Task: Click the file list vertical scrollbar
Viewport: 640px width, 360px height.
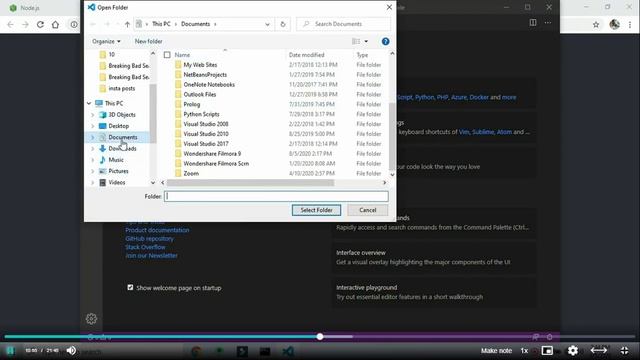Action: click(392, 136)
